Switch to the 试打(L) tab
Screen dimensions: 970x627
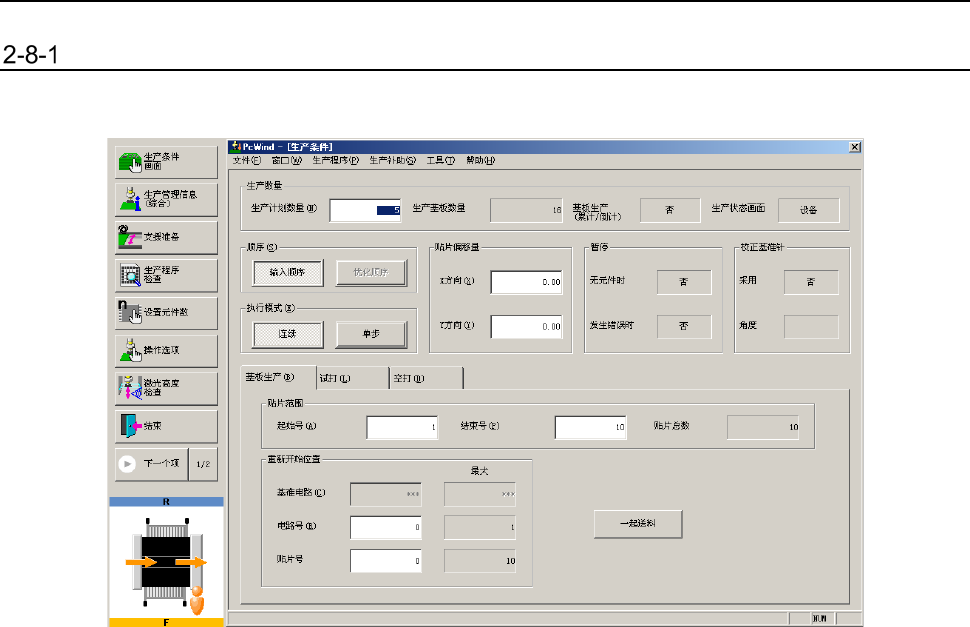pyautogui.click(x=353, y=378)
